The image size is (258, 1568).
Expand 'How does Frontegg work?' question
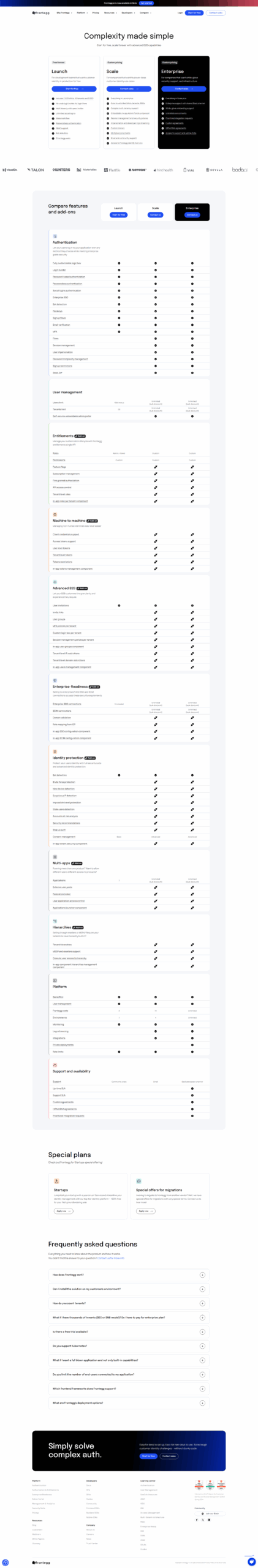[129, 1275]
